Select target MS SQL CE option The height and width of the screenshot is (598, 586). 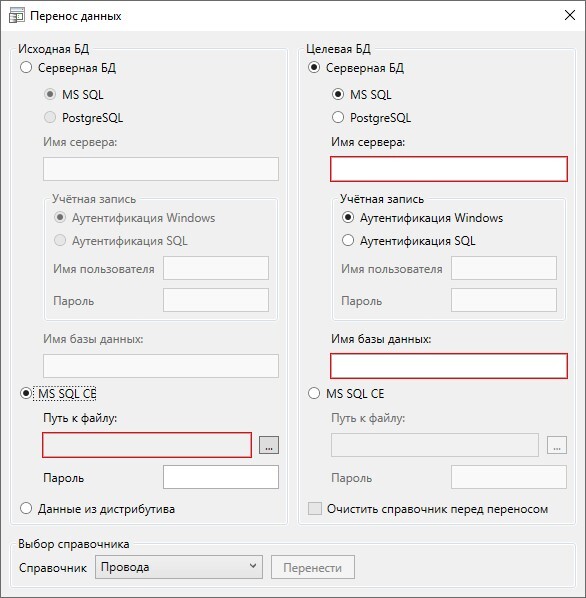[x=314, y=393]
